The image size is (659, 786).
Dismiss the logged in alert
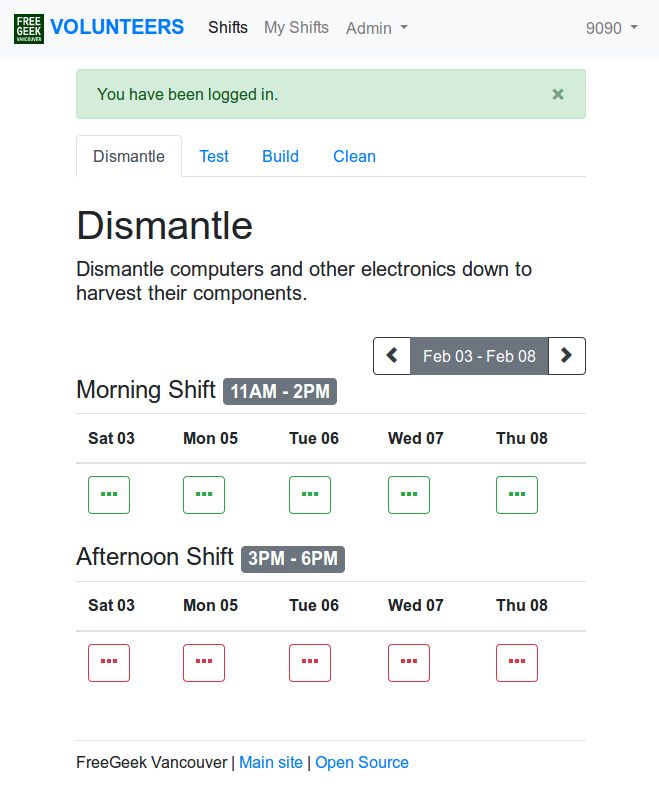(558, 94)
